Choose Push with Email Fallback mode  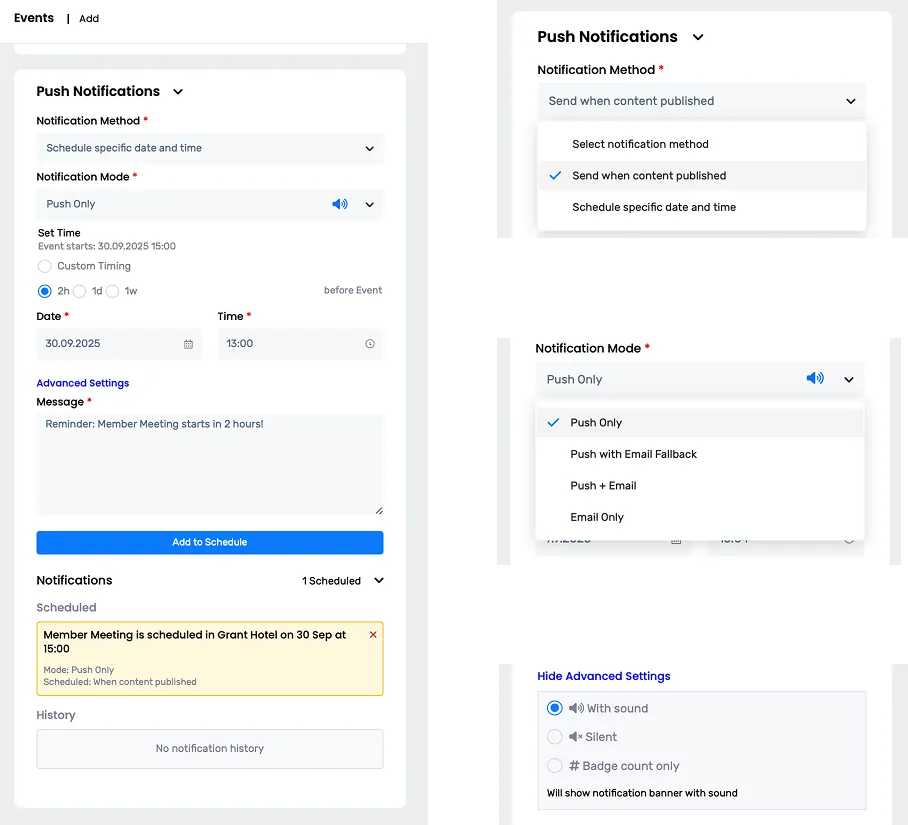(633, 454)
